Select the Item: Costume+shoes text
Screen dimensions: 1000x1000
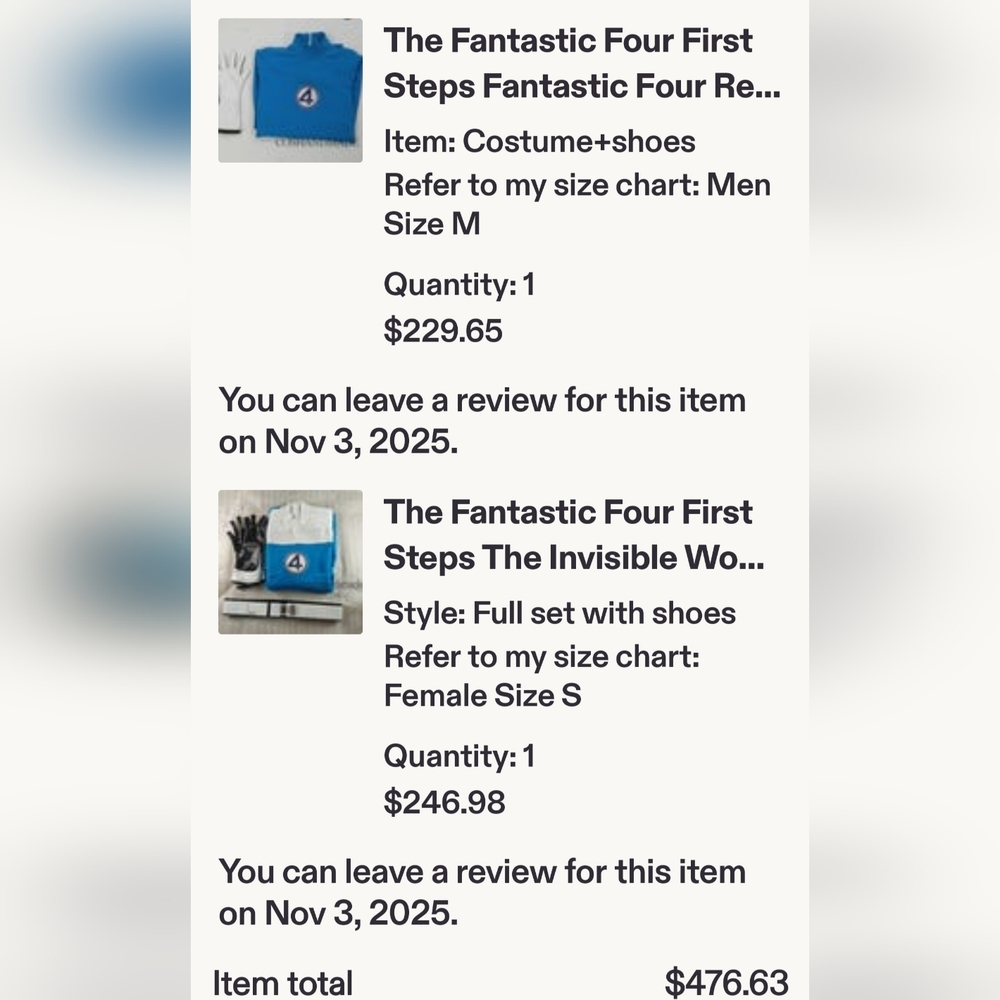tap(540, 141)
